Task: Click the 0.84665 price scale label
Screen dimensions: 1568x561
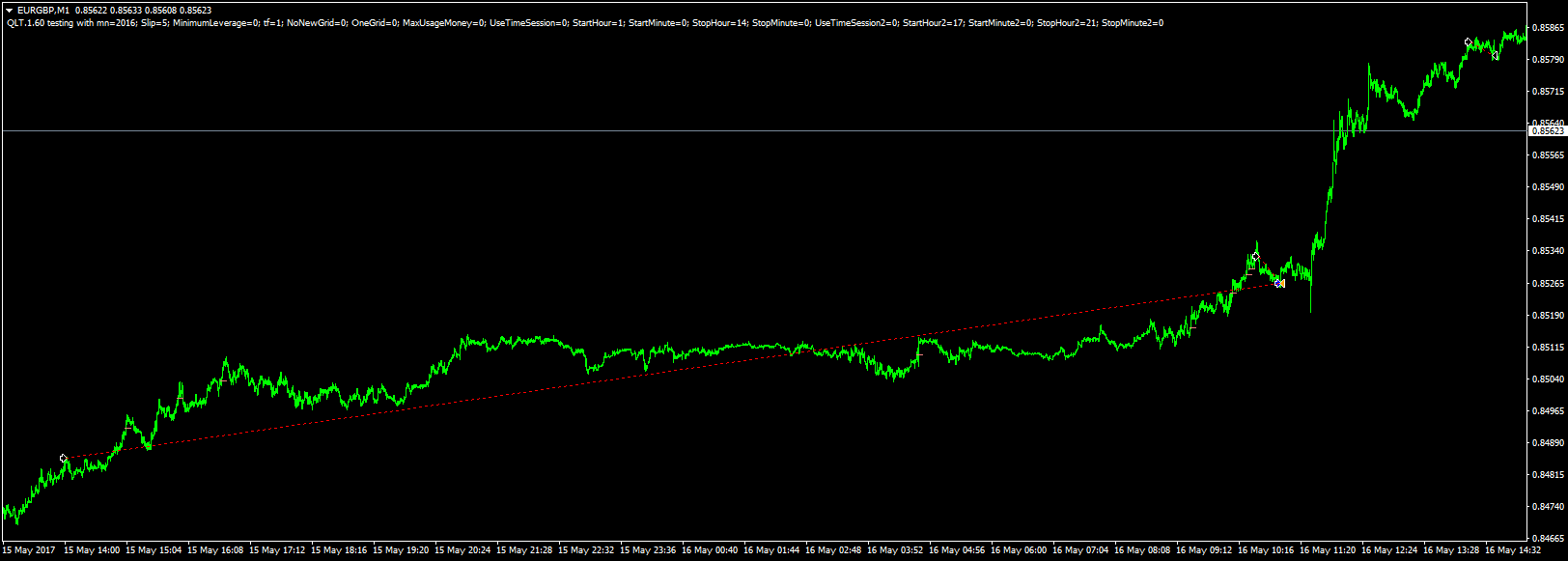Action: click(x=1549, y=539)
